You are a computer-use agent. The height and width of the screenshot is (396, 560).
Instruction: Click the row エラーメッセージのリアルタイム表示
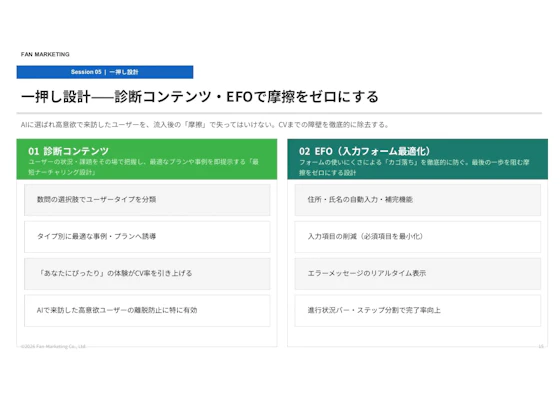(418, 274)
